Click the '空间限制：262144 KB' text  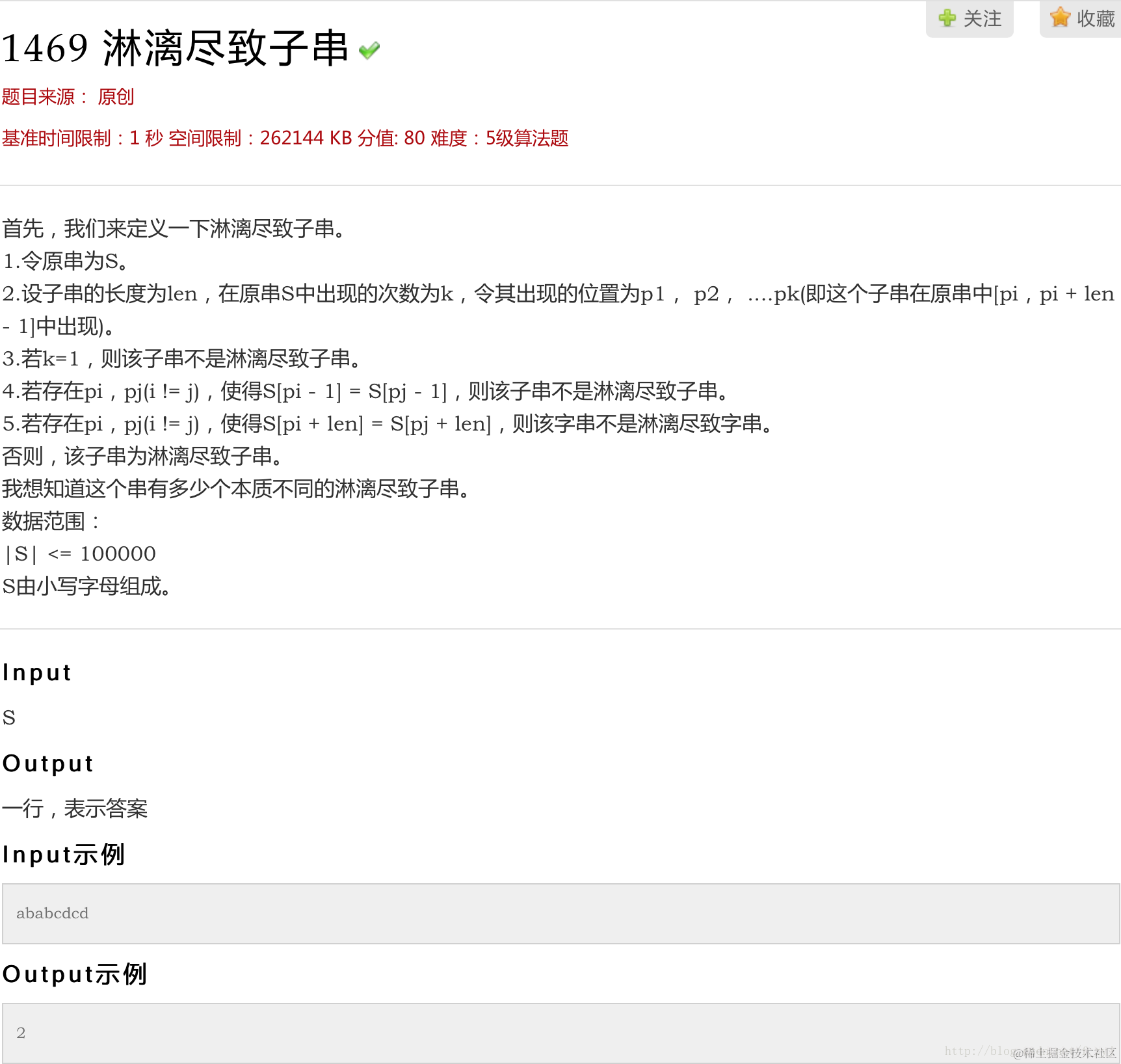coord(260,138)
